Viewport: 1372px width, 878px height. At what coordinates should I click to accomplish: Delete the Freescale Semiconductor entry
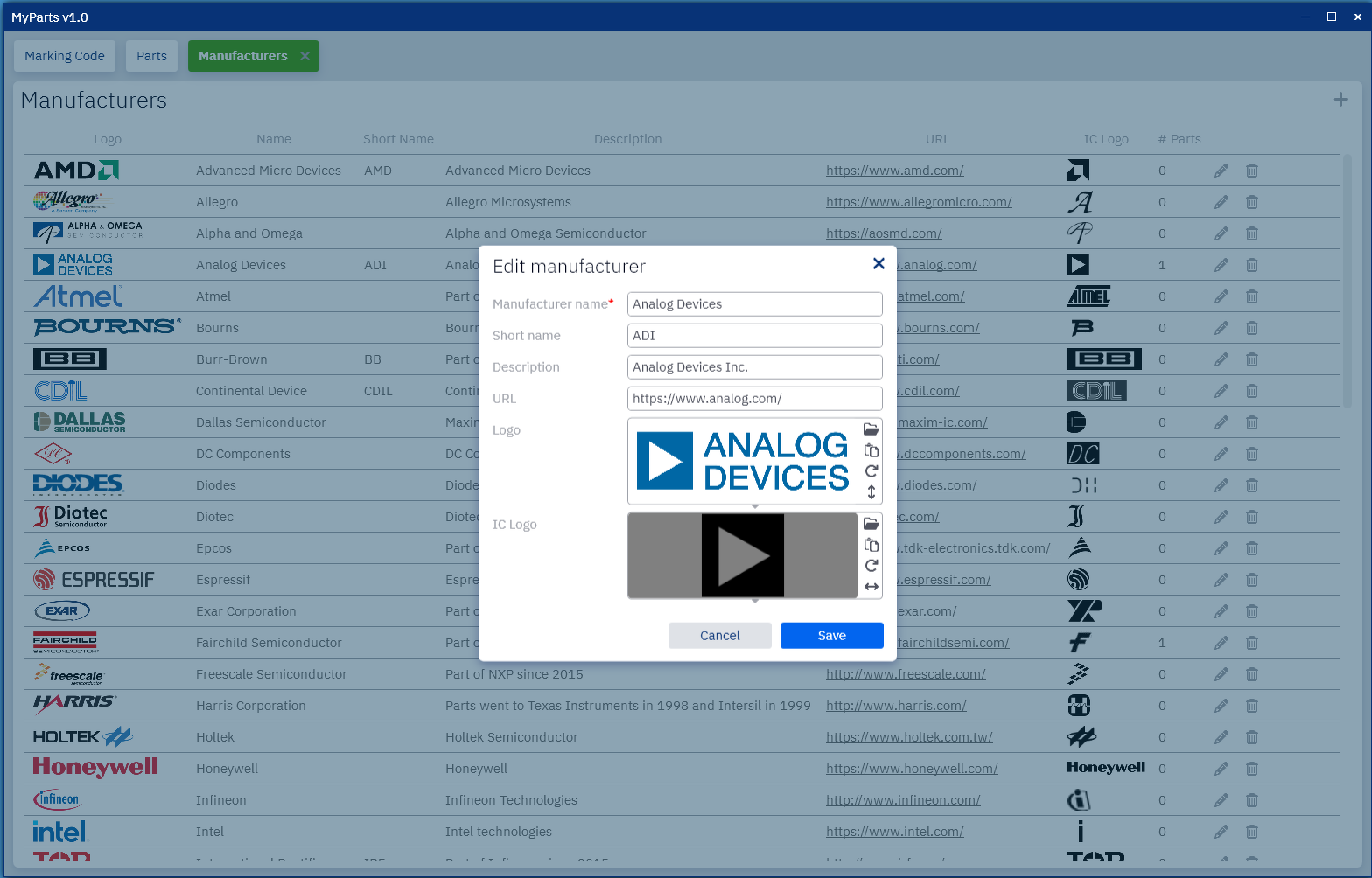pos(1252,674)
